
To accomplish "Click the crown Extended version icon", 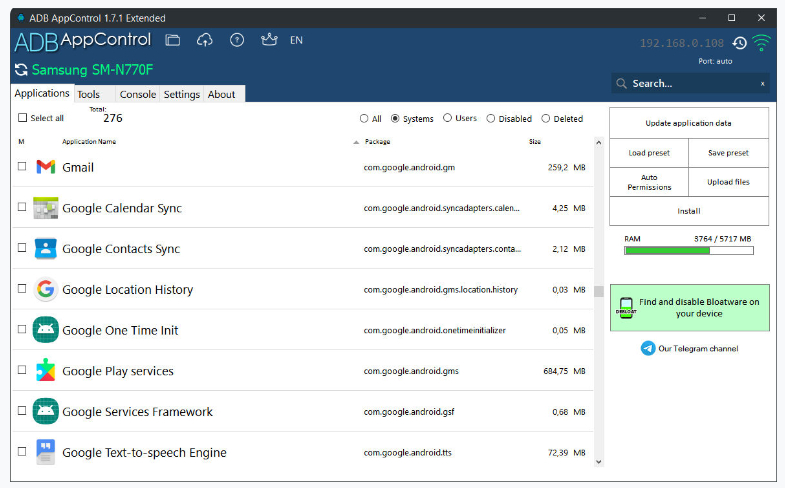I will (268, 40).
